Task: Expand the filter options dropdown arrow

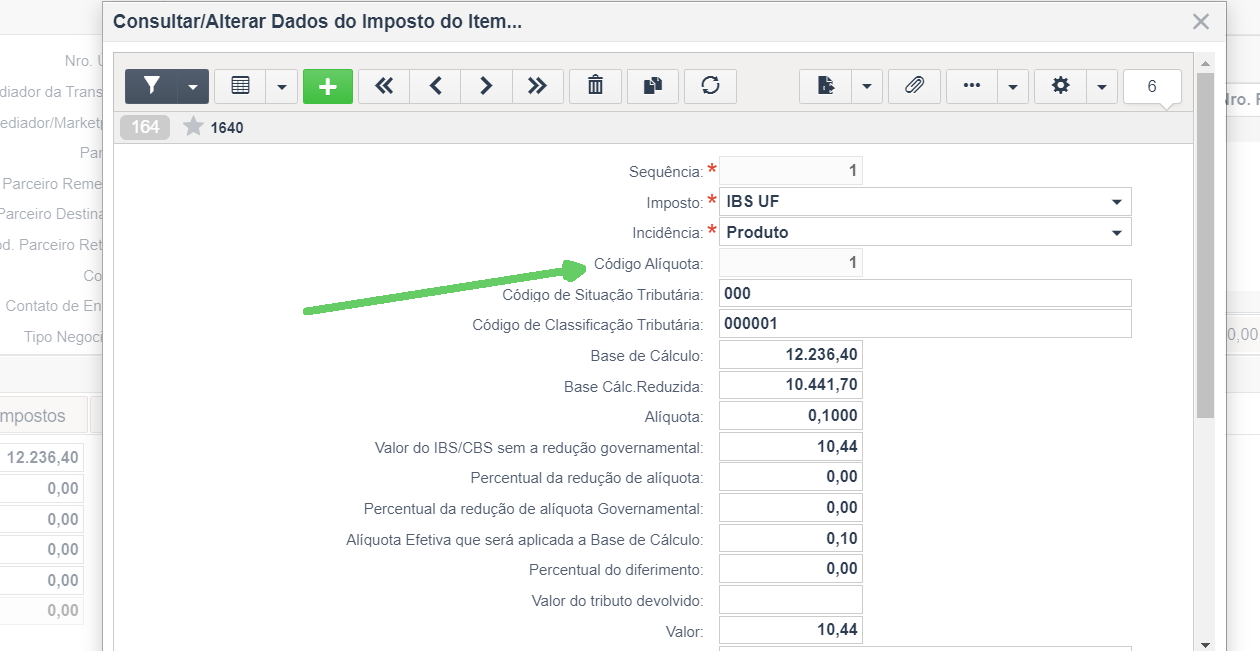Action: coord(193,86)
